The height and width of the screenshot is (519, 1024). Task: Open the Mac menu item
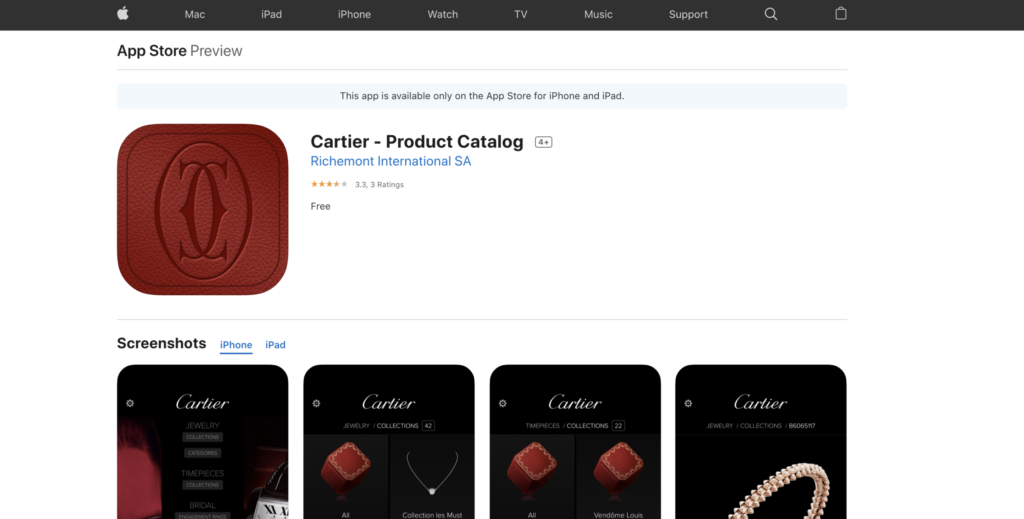(x=195, y=14)
